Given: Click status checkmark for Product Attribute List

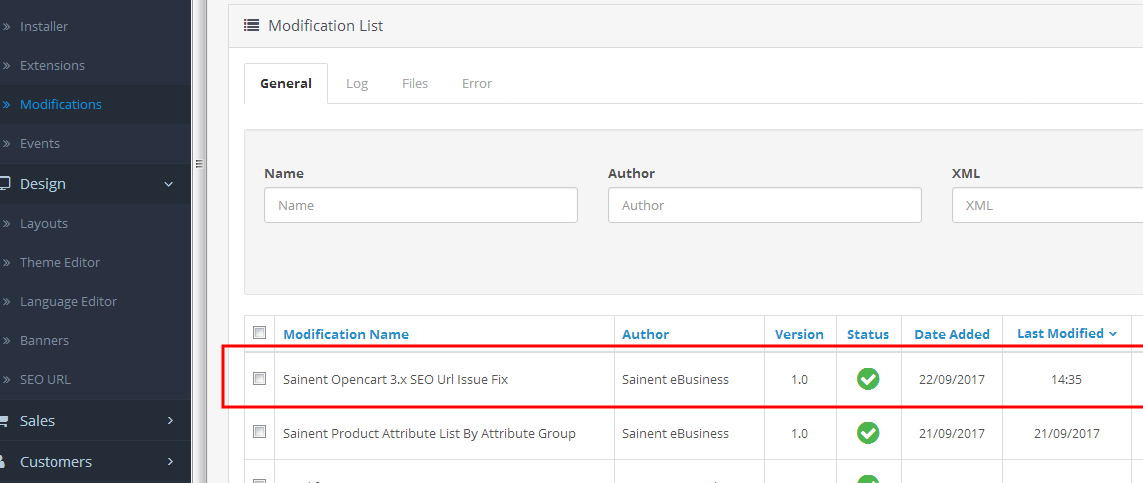Looking at the screenshot, I should [868, 433].
